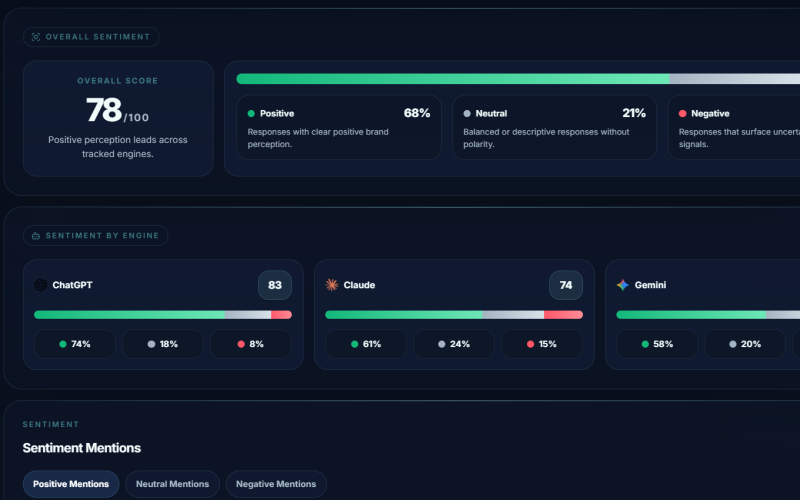This screenshot has height=500, width=800.
Task: Click the Overall Sentiment badge
Action: click(91, 37)
